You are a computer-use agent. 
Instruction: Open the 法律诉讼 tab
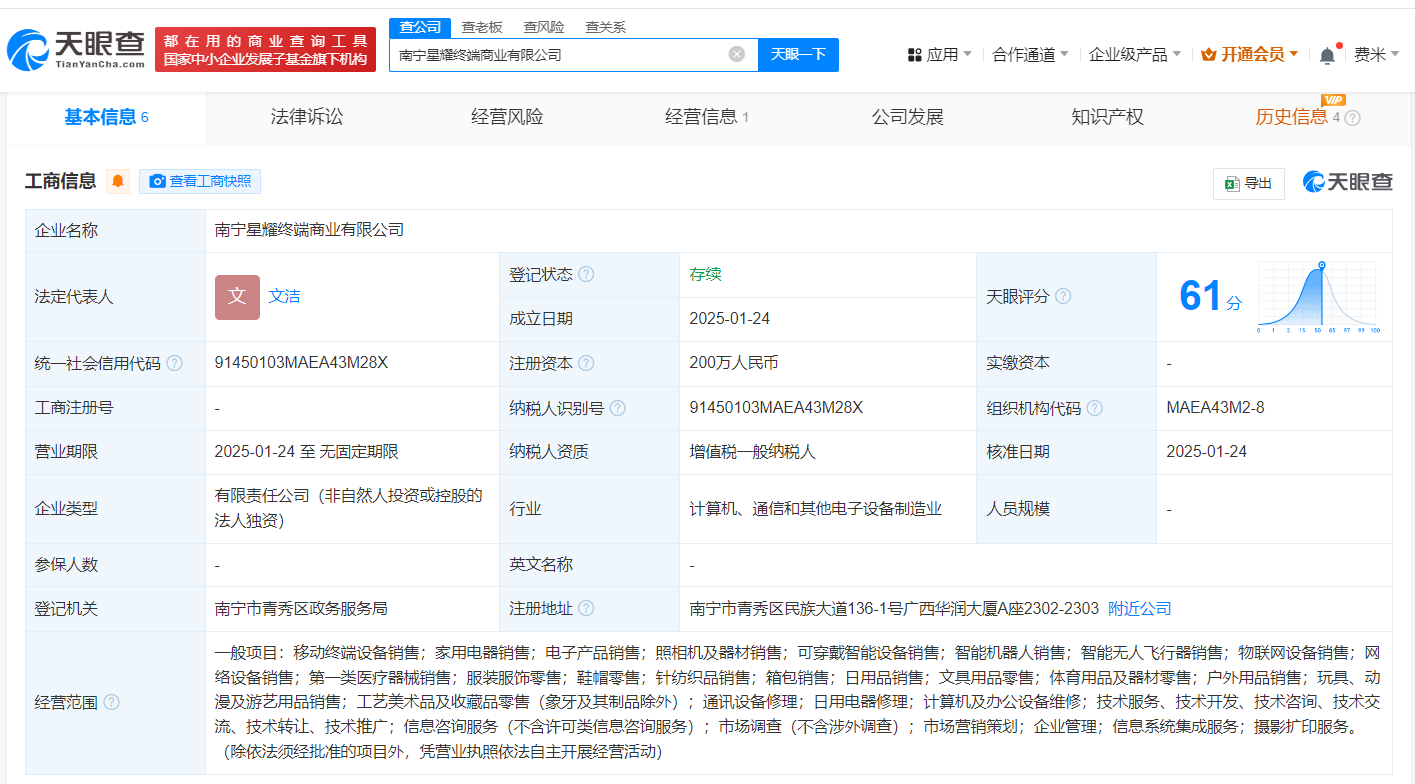(x=305, y=116)
